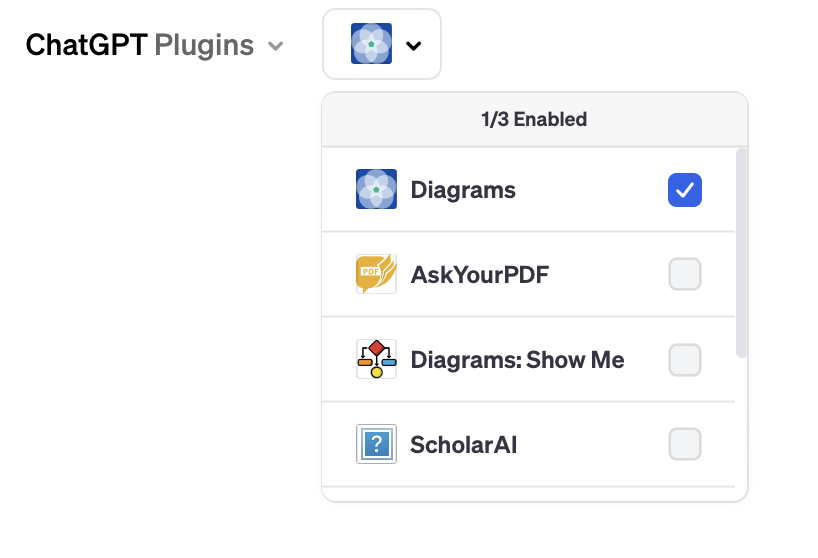This screenshot has width=818, height=558.
Task: Click the Diagrams flower icon in the plugin selector button
Action: point(371,44)
